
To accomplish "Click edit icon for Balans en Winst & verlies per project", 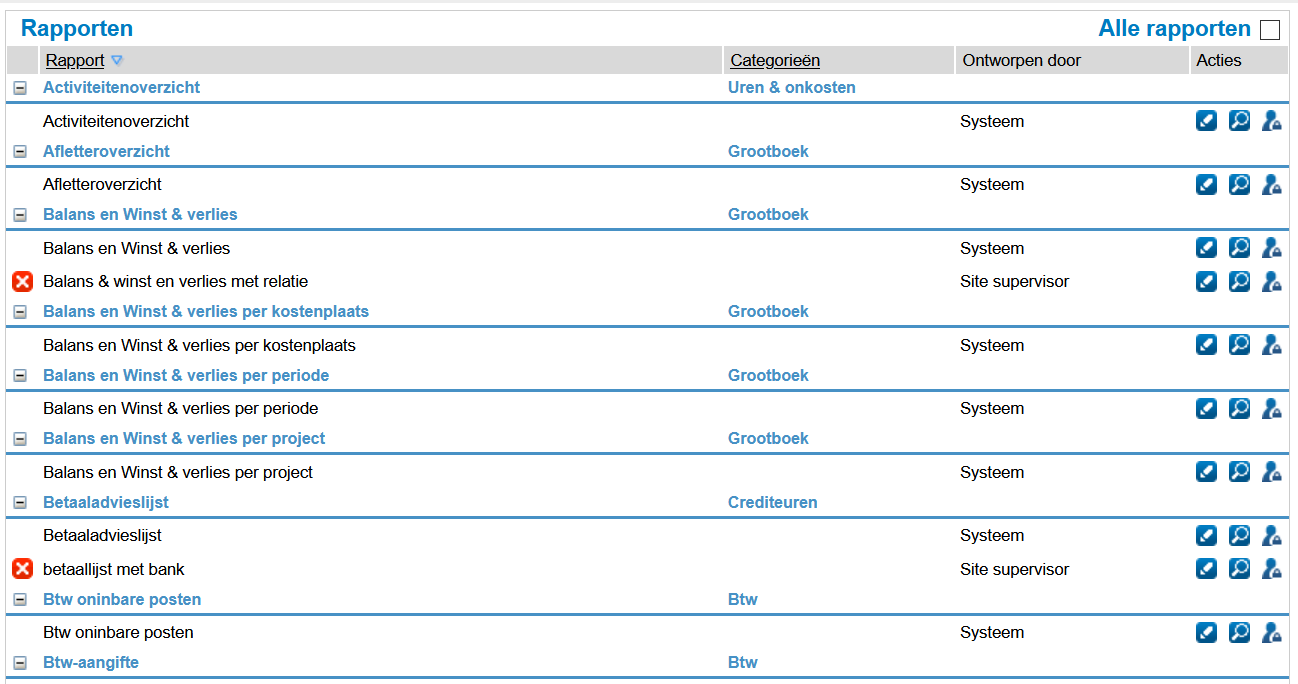I will pyautogui.click(x=1206, y=473).
